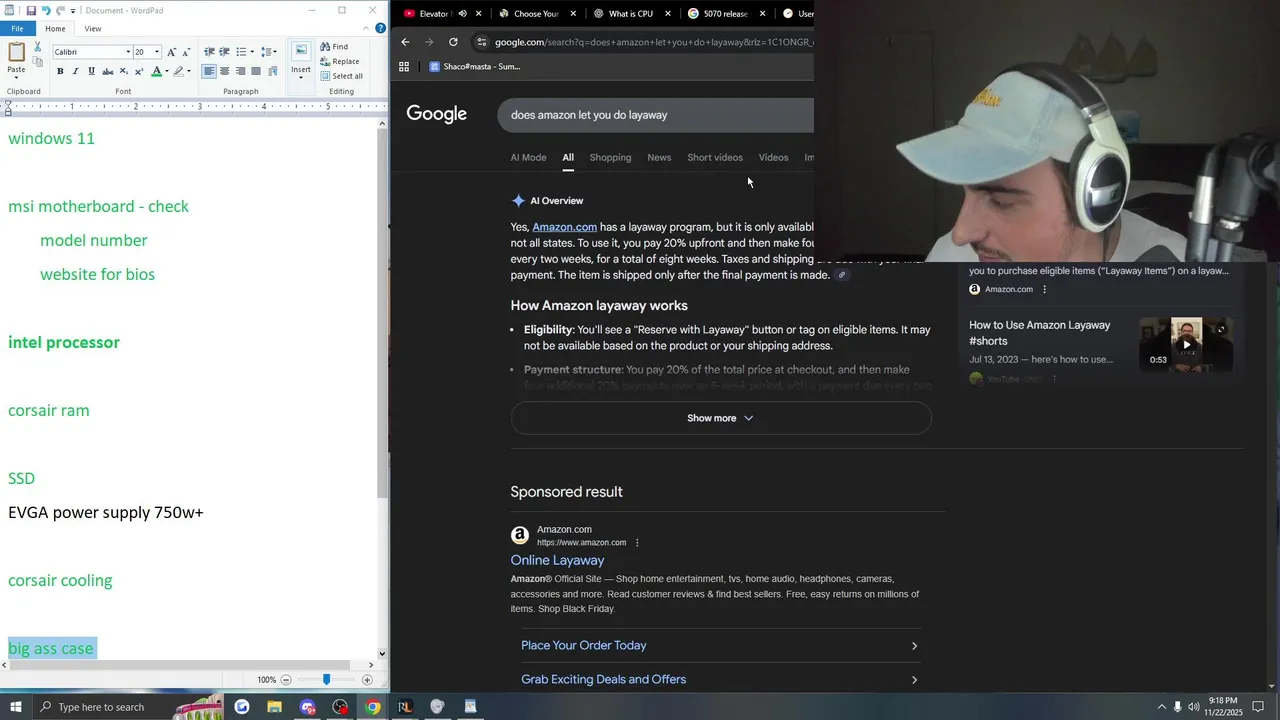Image resolution: width=1280 pixels, height=720 pixels.
Task: Switch to the View ribbon tab
Action: click(x=92, y=29)
